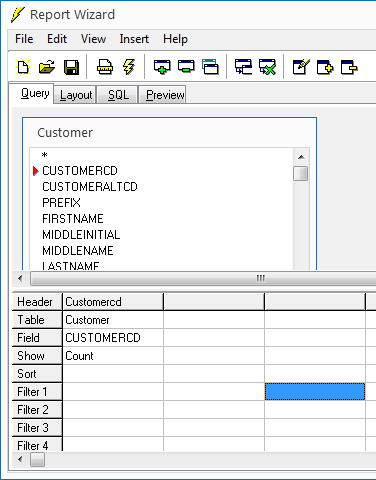Switch to the Layout tab
Viewport: 376px width, 480px height.
[x=76, y=95]
